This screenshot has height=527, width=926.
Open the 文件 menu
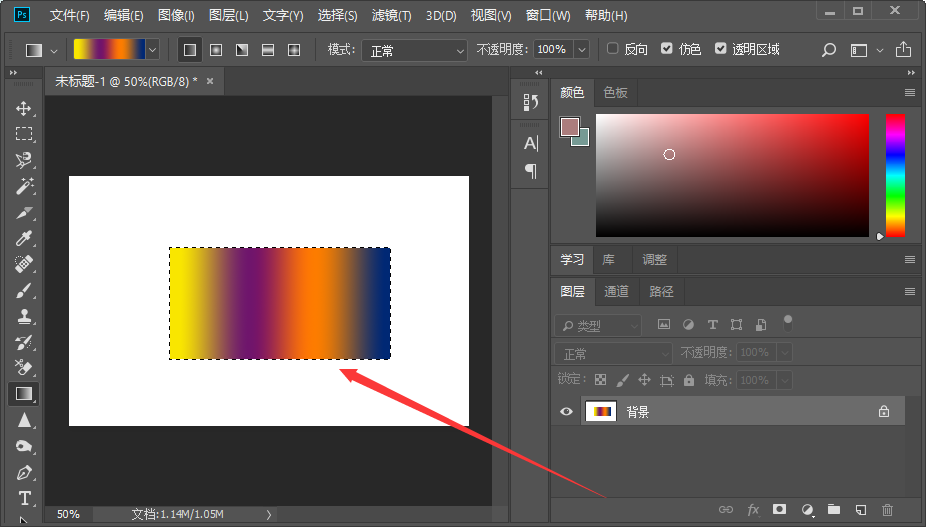click(x=69, y=15)
